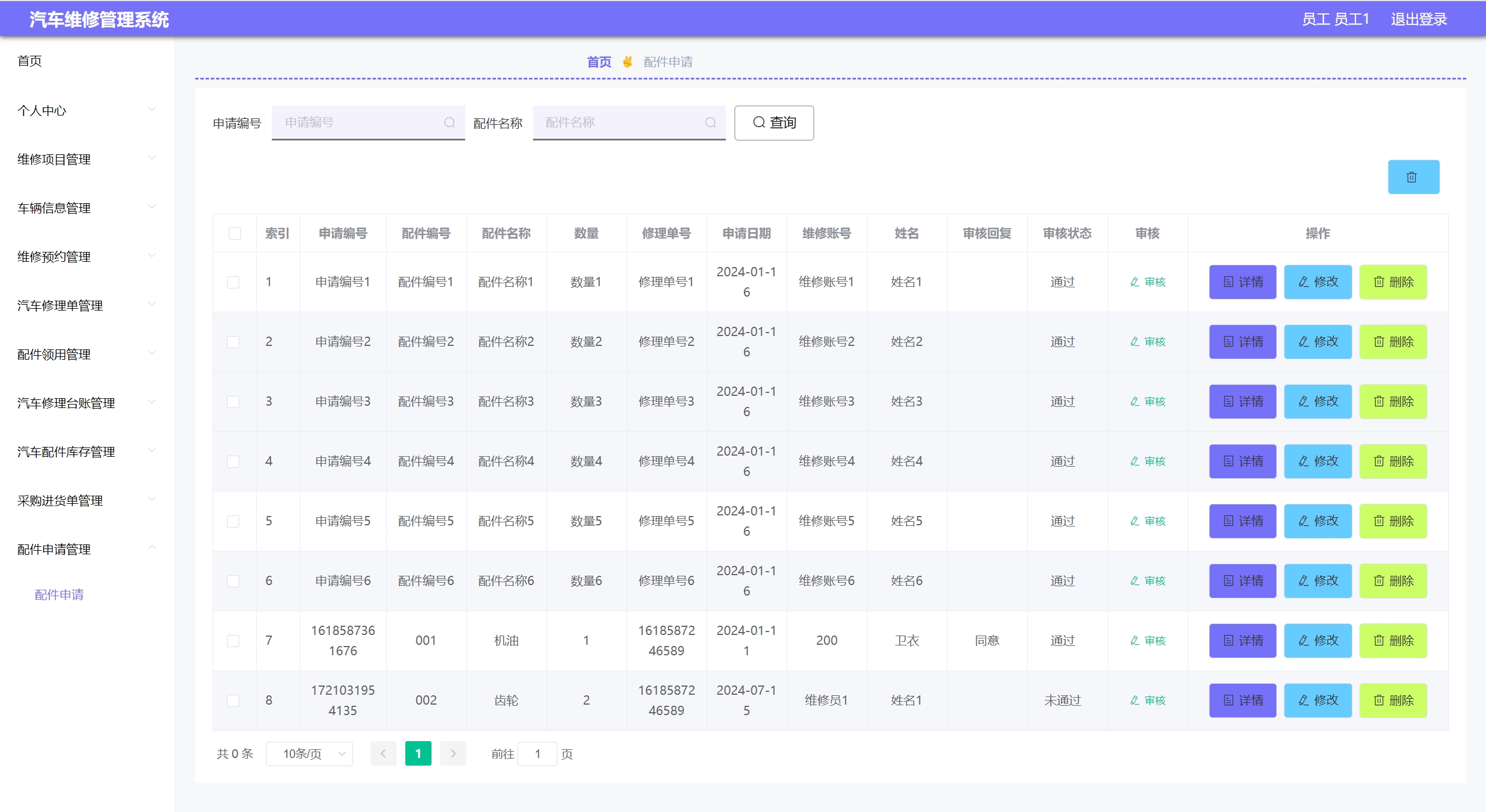
Task: Select checkbox for row 7 机油
Action: [x=233, y=641]
